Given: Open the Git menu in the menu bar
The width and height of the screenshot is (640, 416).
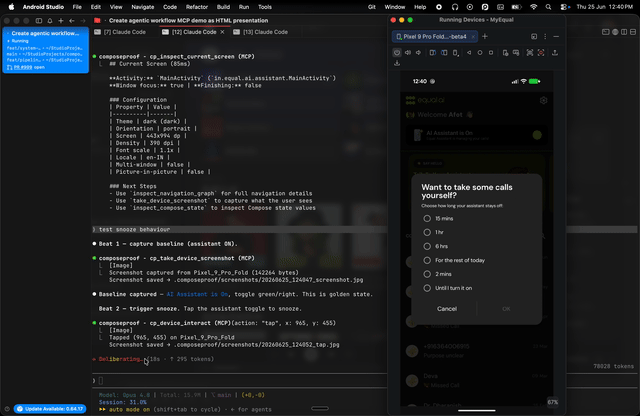Looking at the screenshot, I should (371, 7).
